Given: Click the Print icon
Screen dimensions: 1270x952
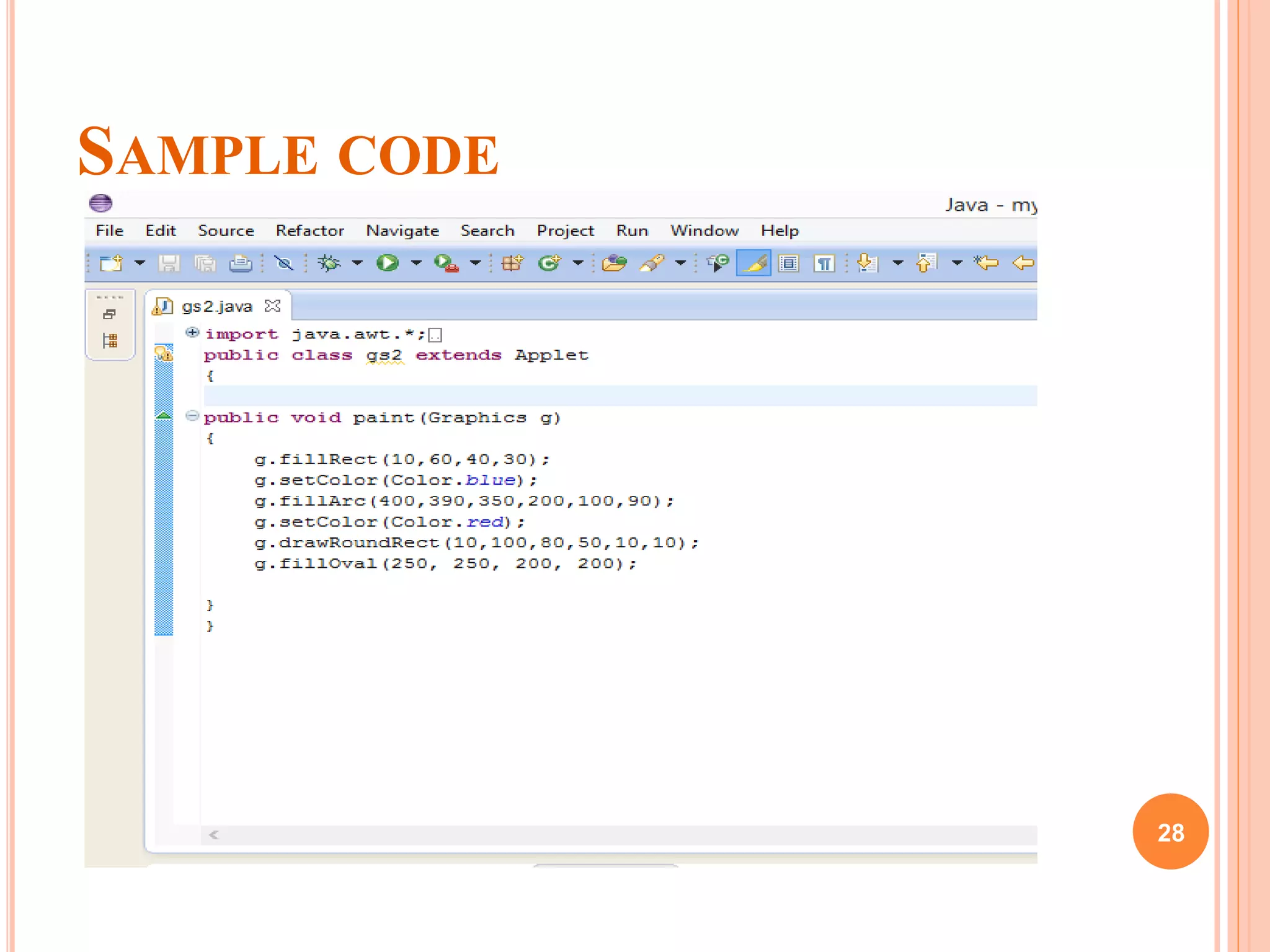Looking at the screenshot, I should [241, 263].
